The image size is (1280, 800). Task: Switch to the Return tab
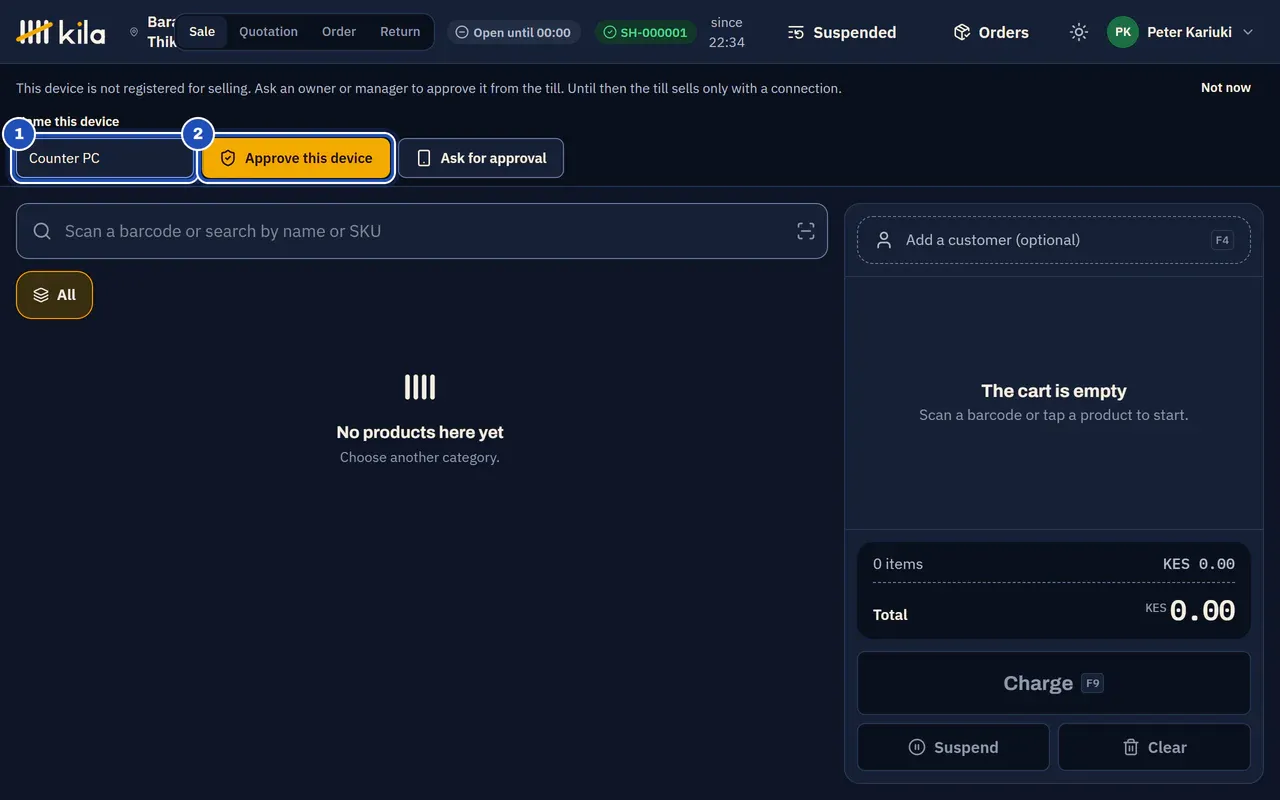(x=400, y=32)
